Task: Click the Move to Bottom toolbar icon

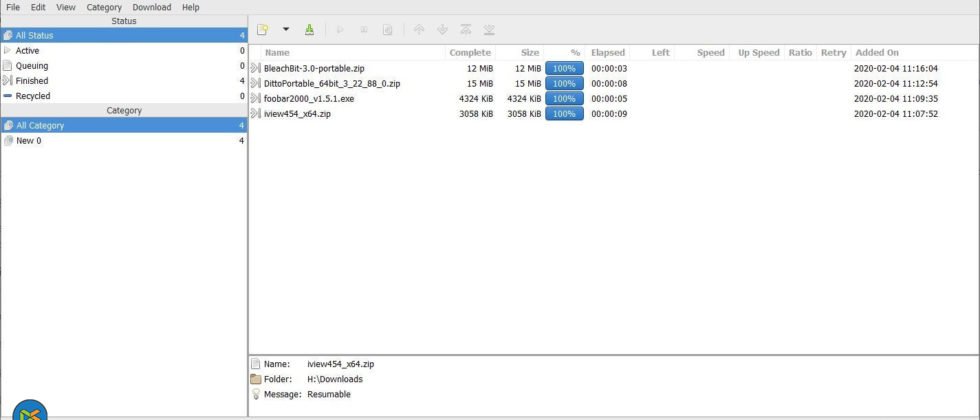Action: pos(489,29)
